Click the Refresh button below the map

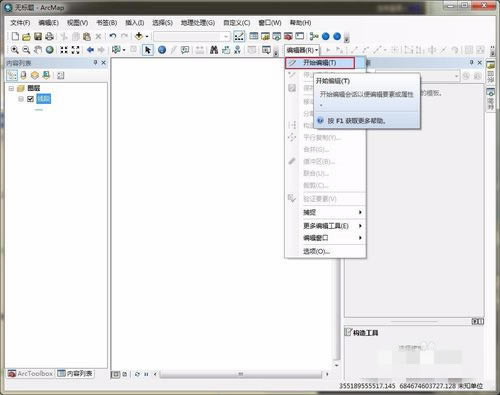[x=137, y=374]
